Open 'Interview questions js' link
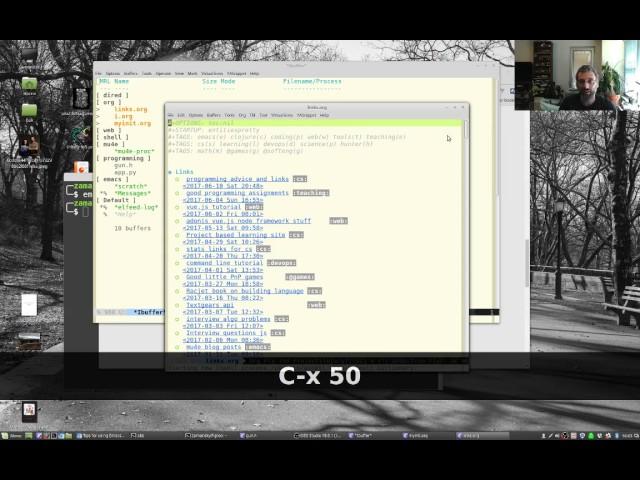The width and height of the screenshot is (640, 480). tap(227, 333)
